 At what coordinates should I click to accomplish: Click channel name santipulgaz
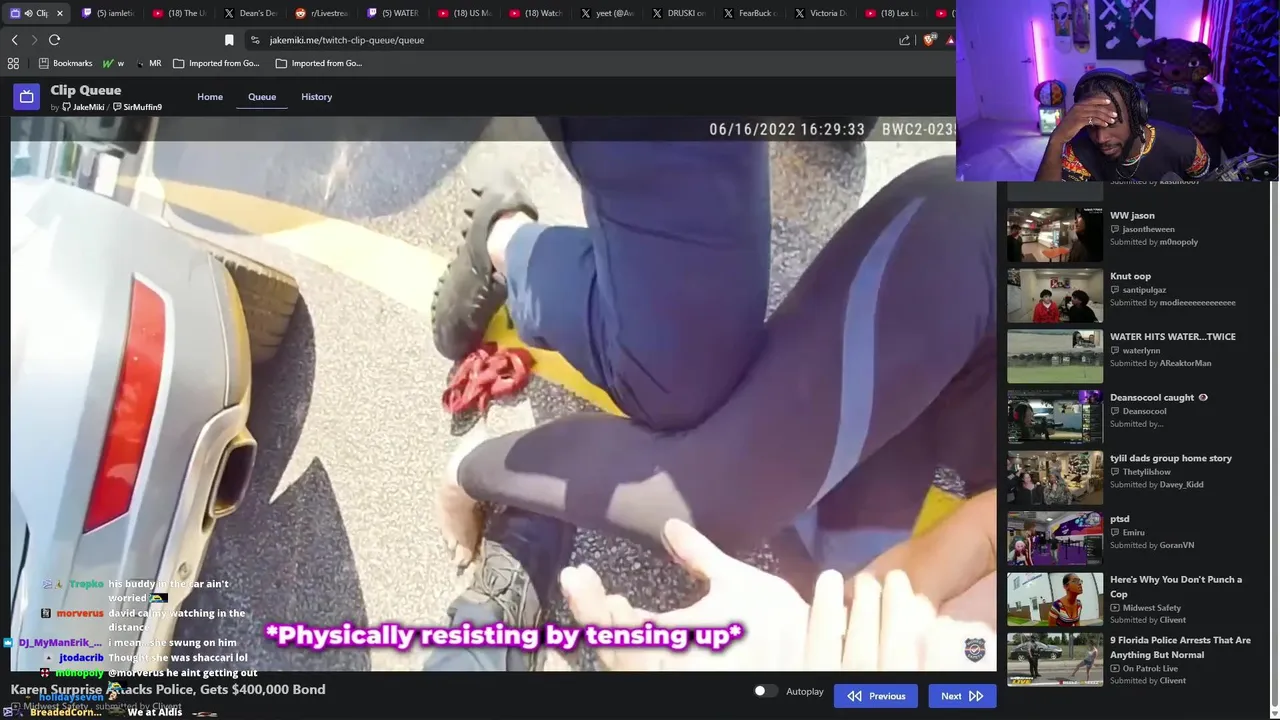point(1144,290)
